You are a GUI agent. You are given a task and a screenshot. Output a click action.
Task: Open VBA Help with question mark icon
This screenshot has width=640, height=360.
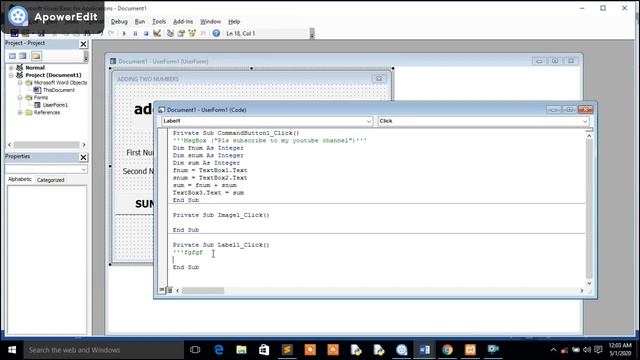(x=216, y=33)
